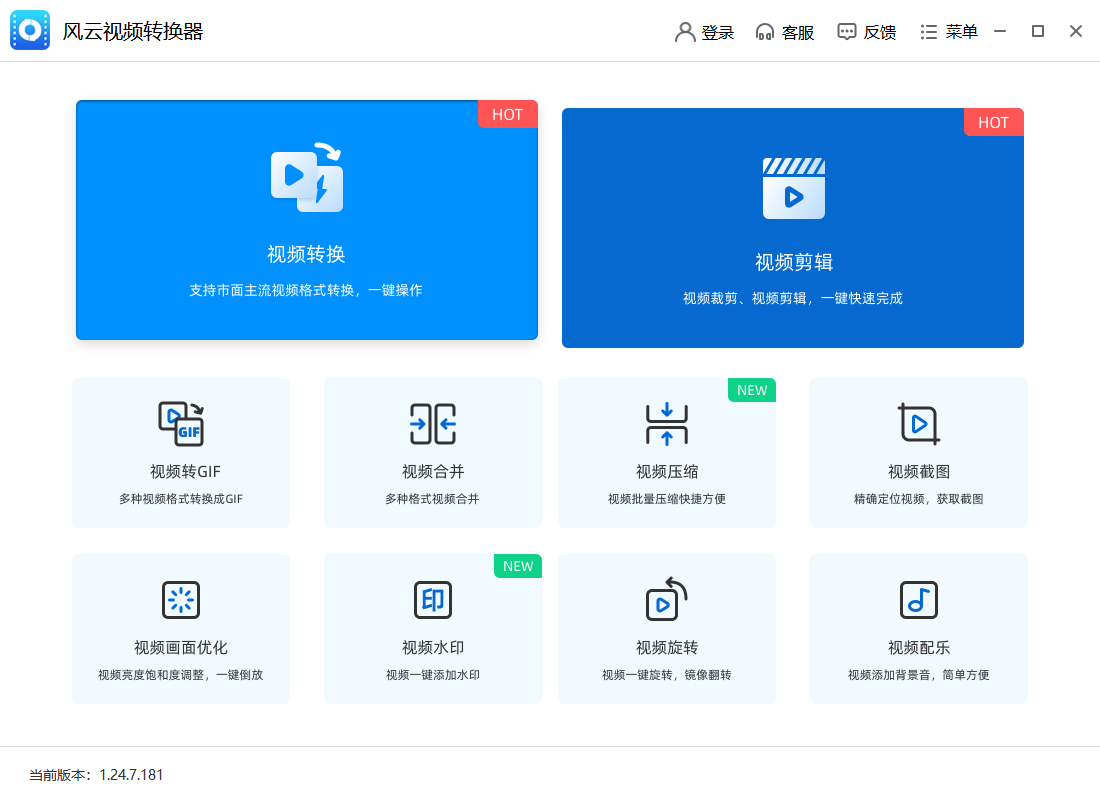
Task: Click the 风云视频转换器 title text
Action: pos(135,30)
